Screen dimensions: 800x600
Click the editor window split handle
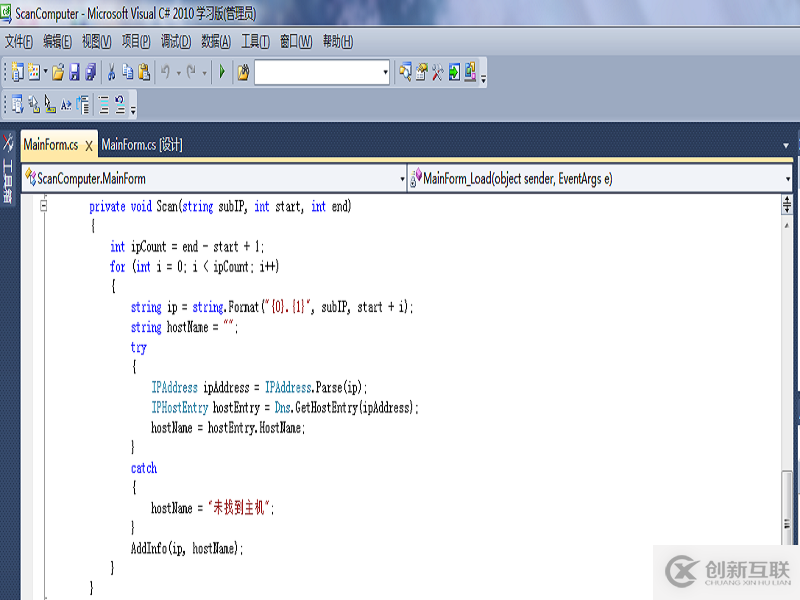click(x=787, y=204)
